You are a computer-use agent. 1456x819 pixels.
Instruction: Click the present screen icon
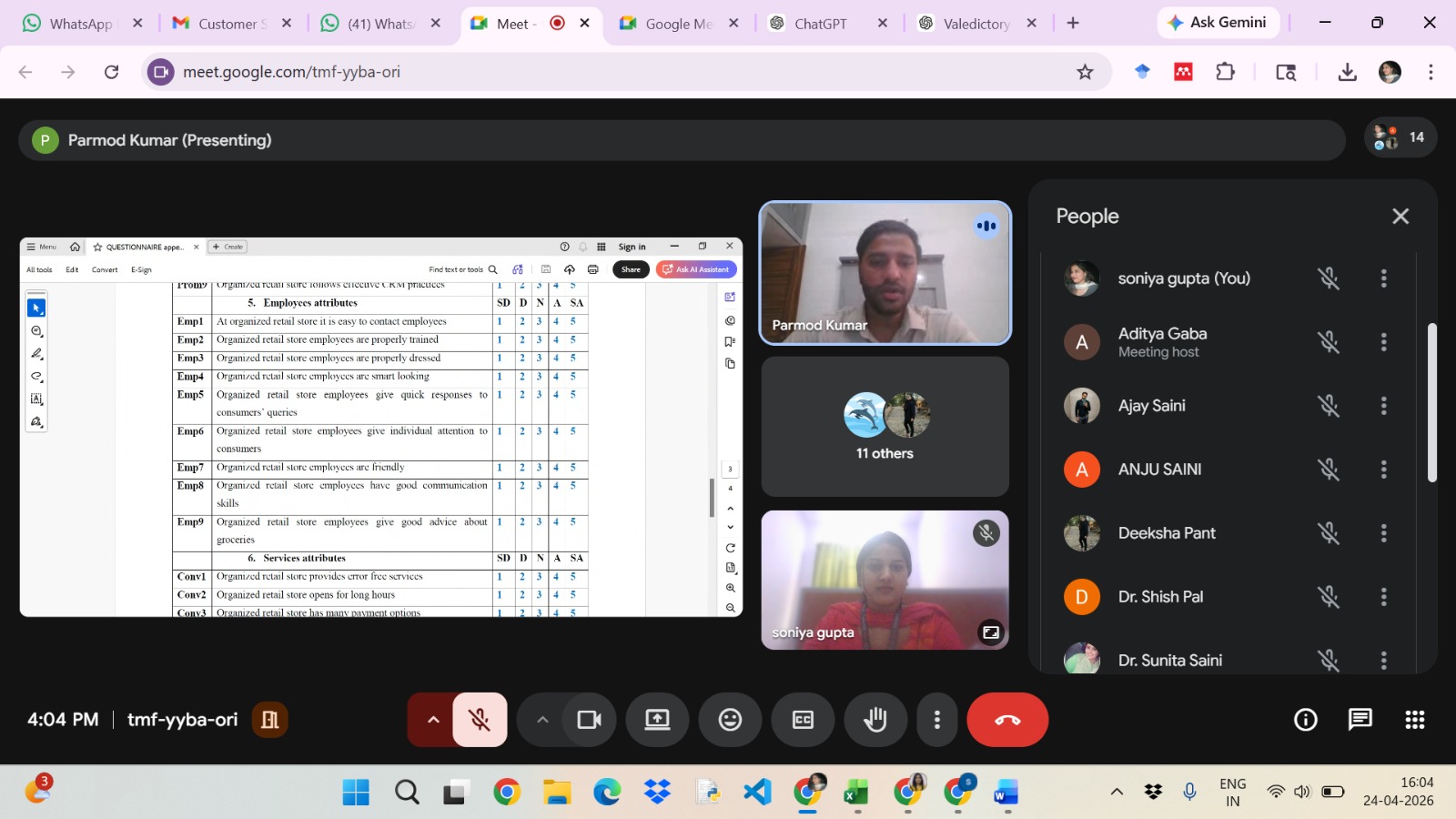[x=657, y=720]
